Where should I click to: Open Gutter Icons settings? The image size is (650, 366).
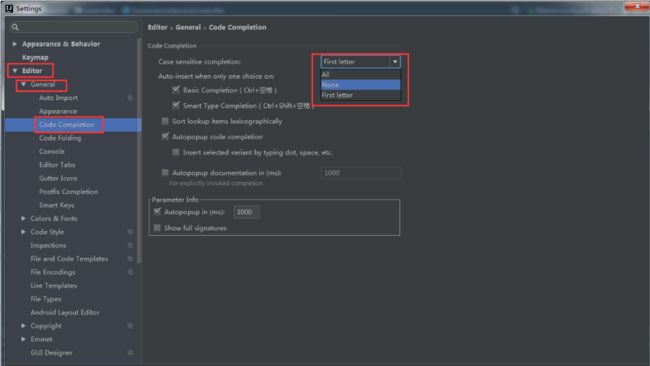point(58,178)
